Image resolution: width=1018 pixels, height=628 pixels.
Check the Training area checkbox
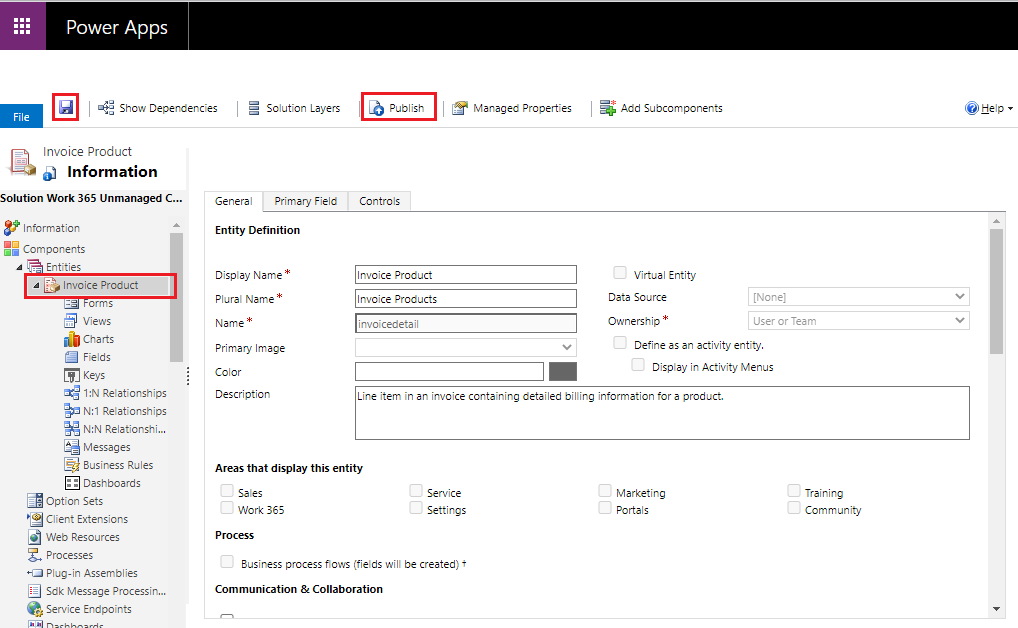coord(794,490)
